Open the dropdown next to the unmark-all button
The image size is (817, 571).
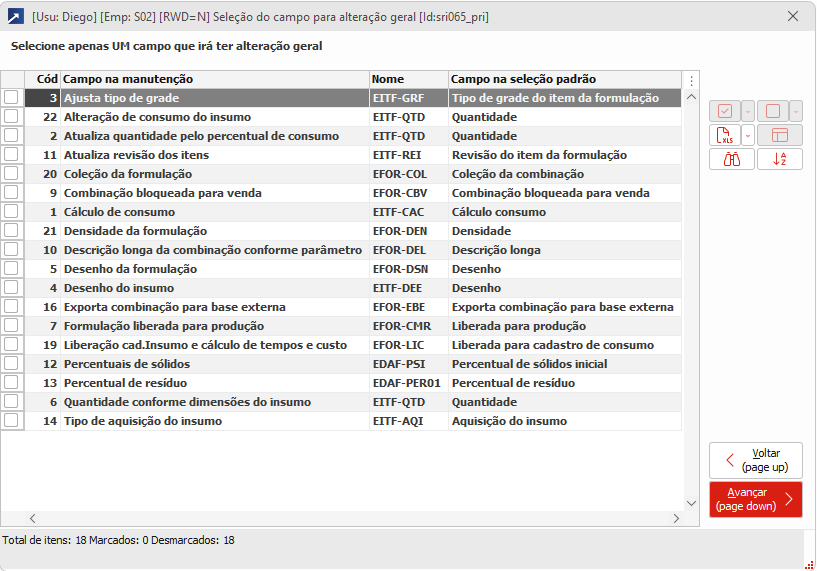tap(796, 111)
